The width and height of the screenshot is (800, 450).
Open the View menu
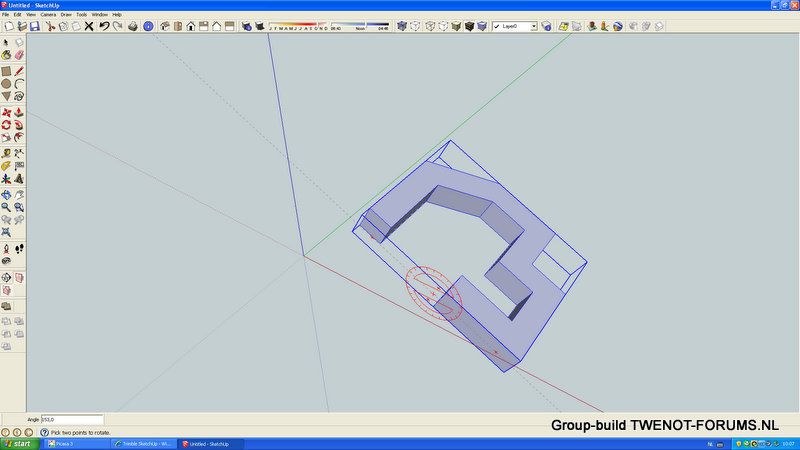pos(31,15)
